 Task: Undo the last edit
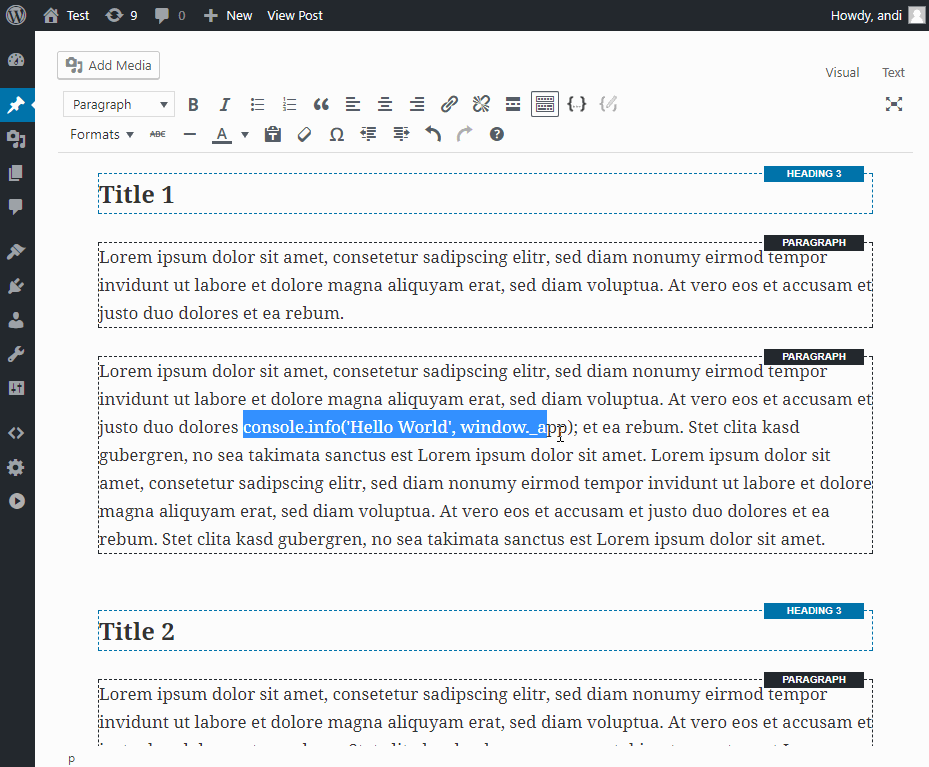(433, 134)
